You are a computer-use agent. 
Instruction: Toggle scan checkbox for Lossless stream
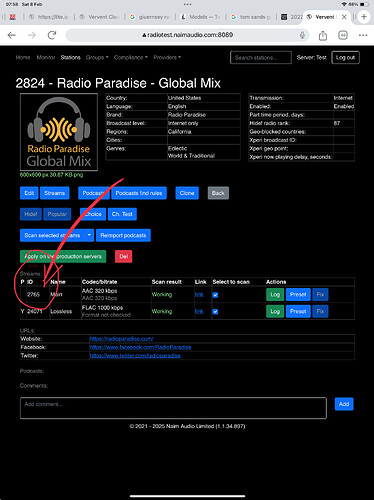click(215, 312)
